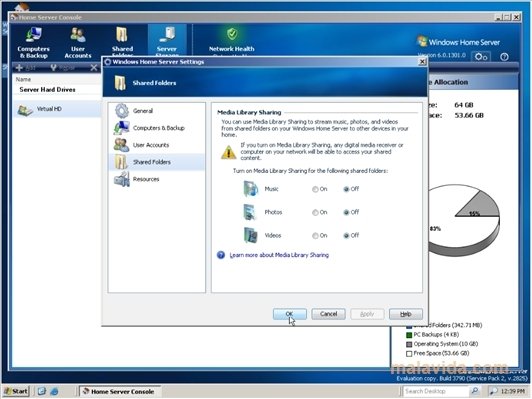Click the 64 GB total size value
The width and height of the screenshot is (532, 399).
click(x=463, y=105)
